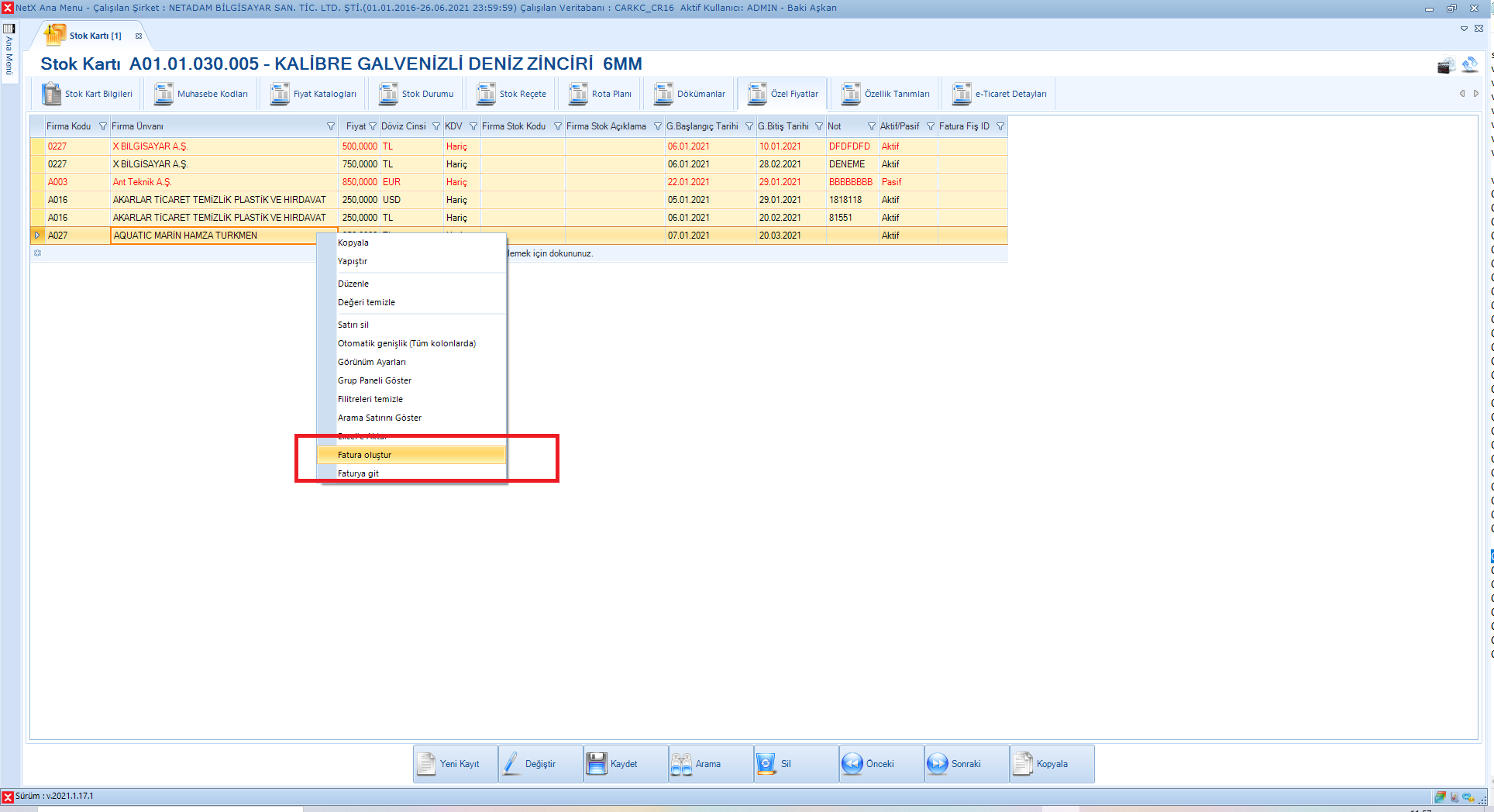The height and width of the screenshot is (812, 1494).
Task: Open filter dropdown on Firma Kodu column
Action: pos(103,126)
